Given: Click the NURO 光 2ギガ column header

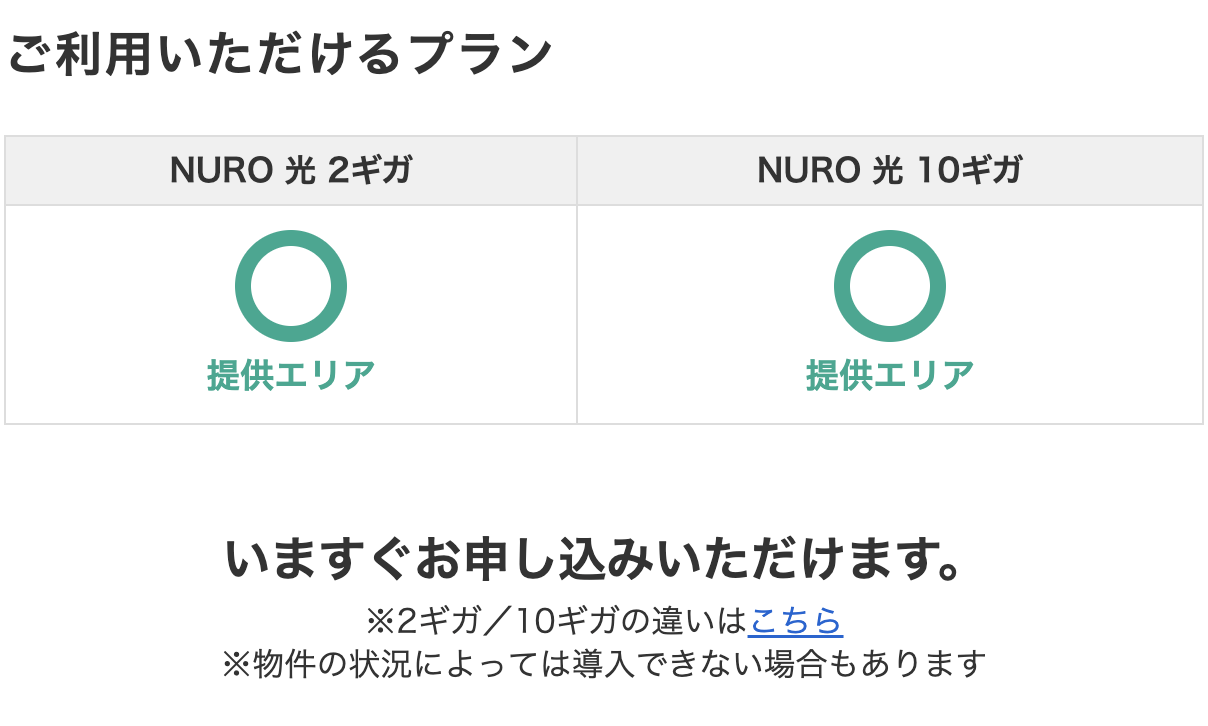Looking at the screenshot, I should point(291,170).
